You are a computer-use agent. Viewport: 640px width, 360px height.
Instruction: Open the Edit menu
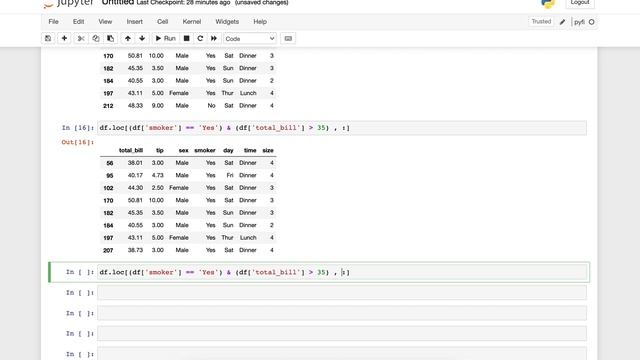point(78,22)
